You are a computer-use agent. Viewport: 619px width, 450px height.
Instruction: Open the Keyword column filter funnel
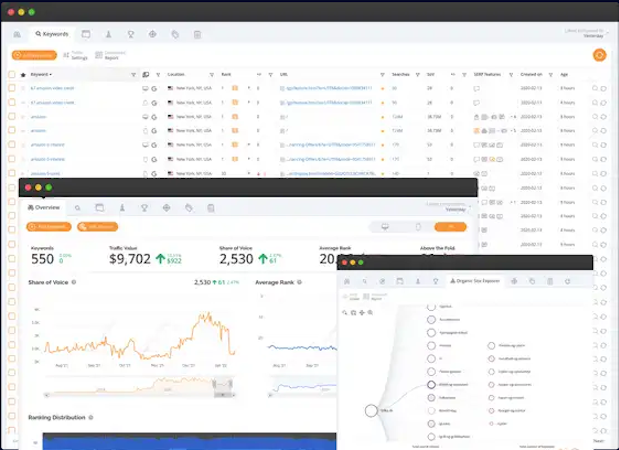point(133,75)
